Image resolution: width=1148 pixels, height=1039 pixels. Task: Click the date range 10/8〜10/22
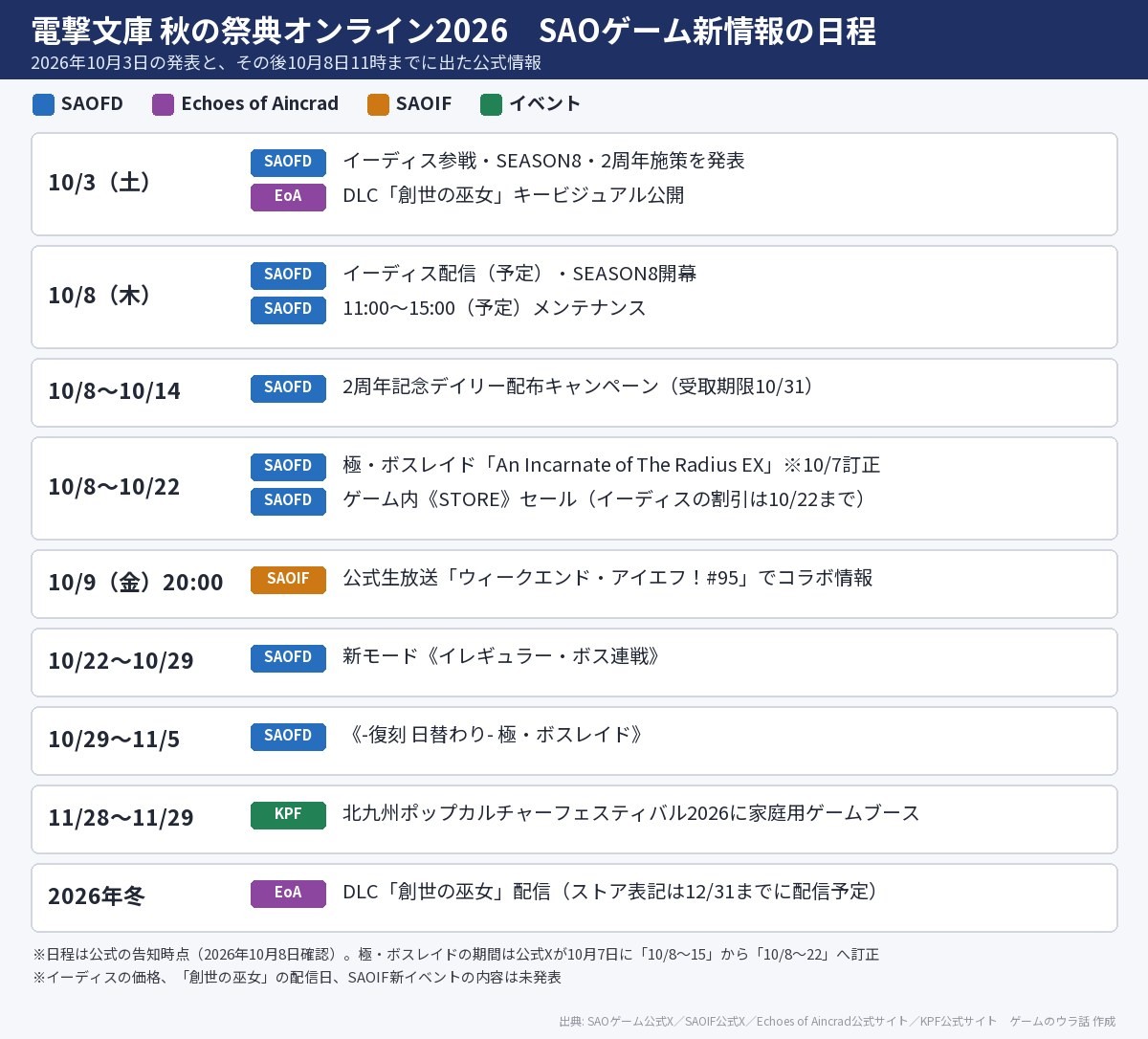click(x=114, y=487)
